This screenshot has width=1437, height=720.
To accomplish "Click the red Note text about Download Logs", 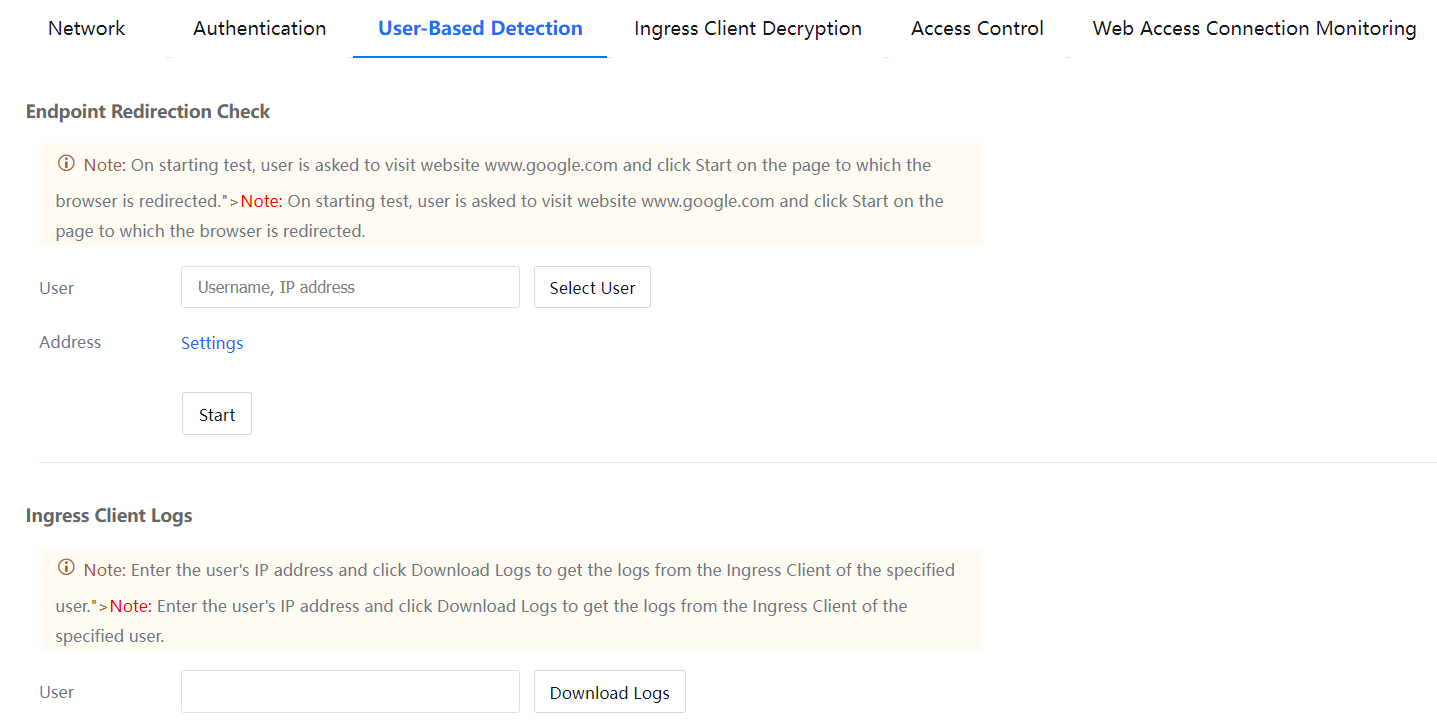I will 130,606.
